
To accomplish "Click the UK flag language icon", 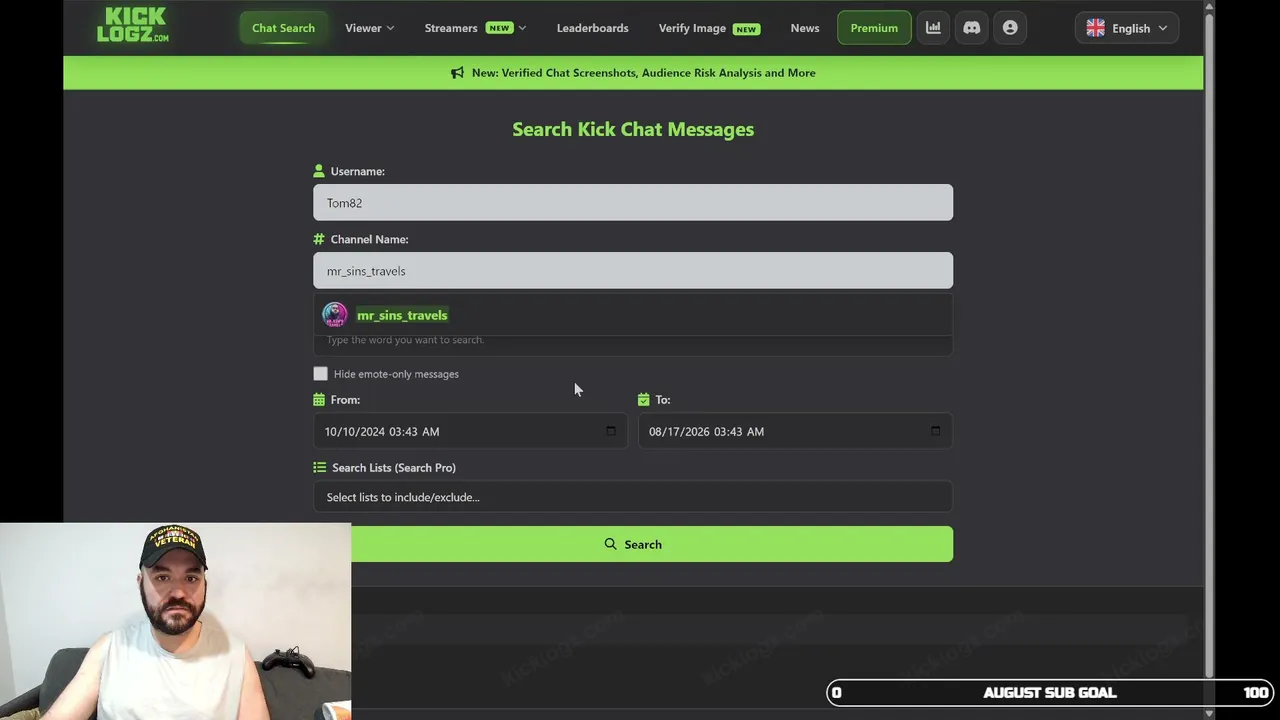I will 1096,28.
